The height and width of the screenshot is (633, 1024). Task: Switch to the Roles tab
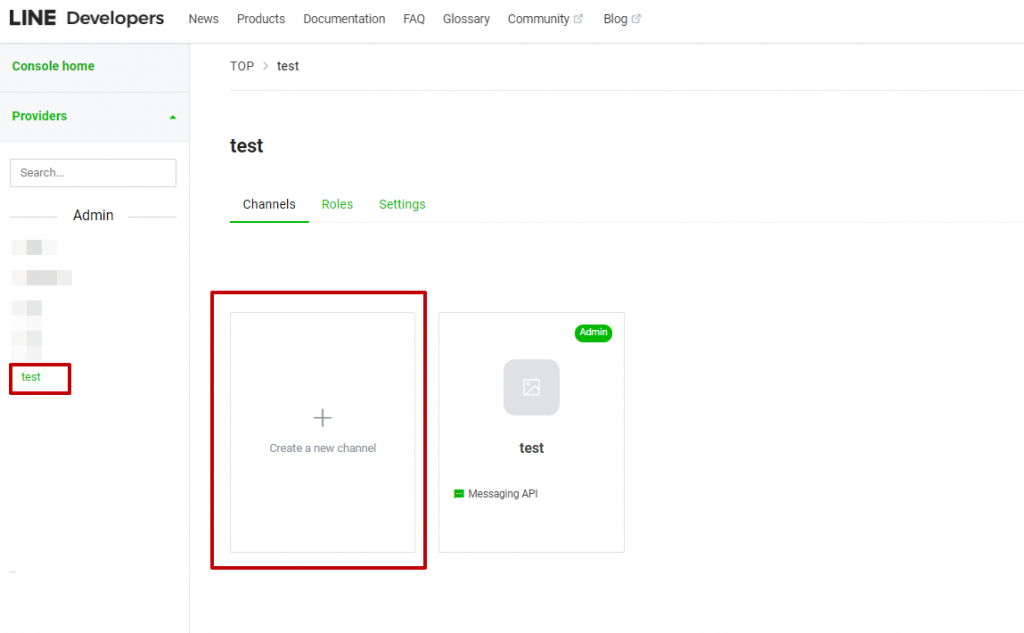(337, 204)
